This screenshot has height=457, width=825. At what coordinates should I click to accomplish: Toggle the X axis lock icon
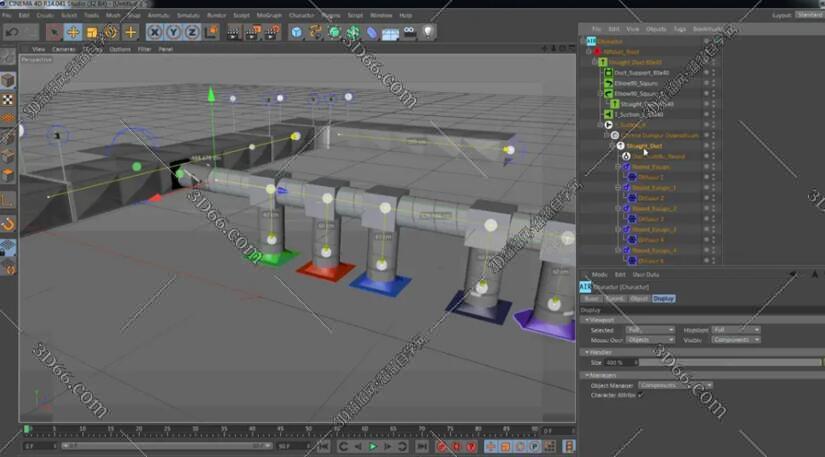pyautogui.click(x=155, y=32)
